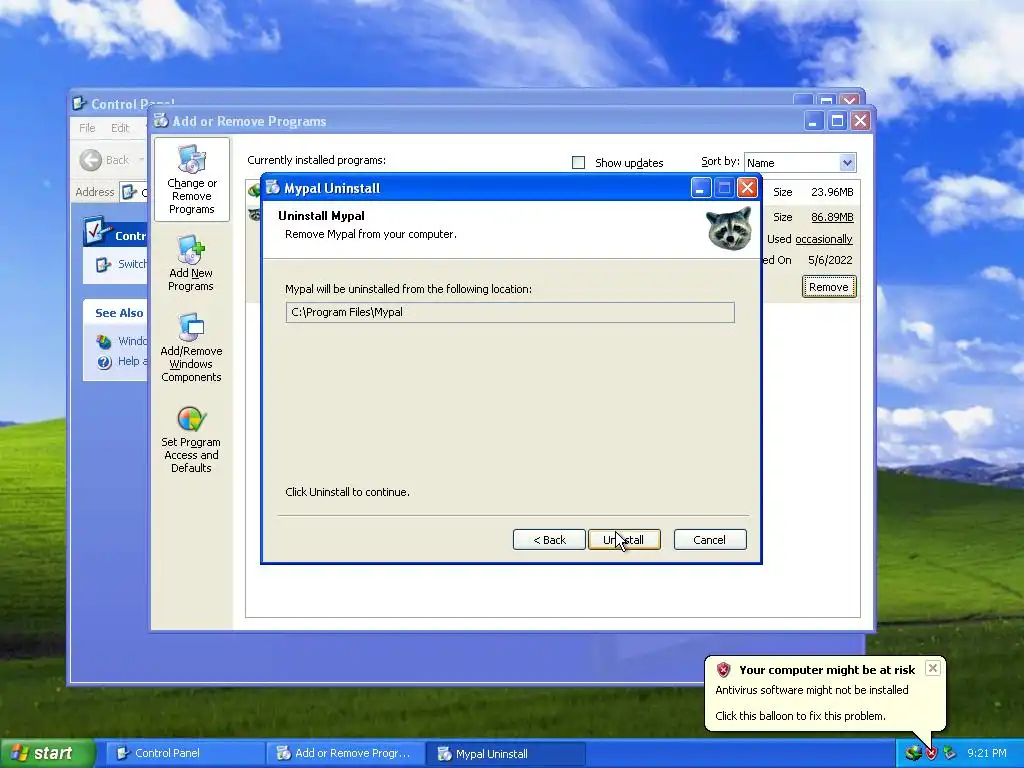Screen dimensions: 1024x768
Task: Click the Start button
Action: [46, 754]
